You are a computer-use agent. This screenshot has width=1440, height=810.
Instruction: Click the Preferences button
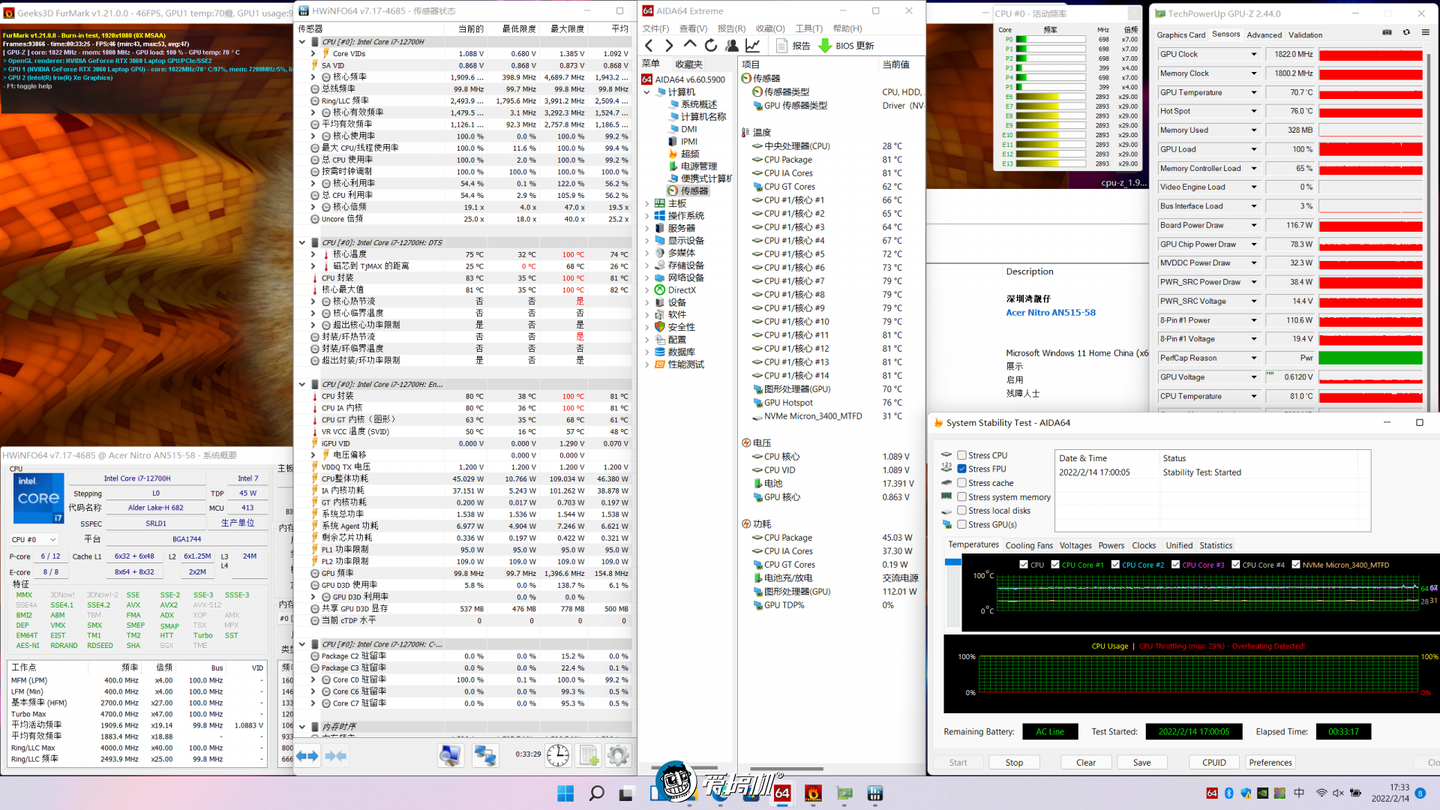coord(1270,762)
